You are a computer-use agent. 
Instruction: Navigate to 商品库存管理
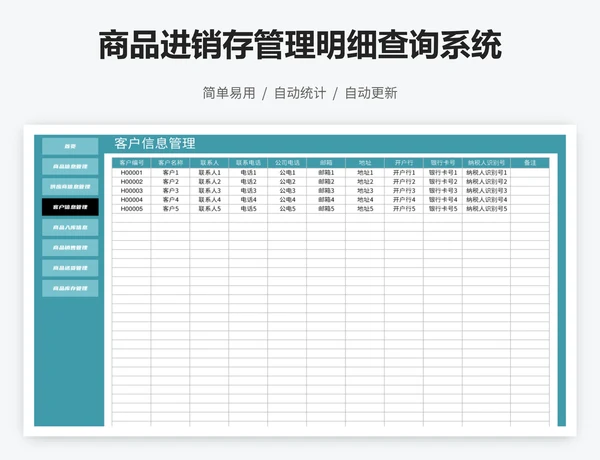[70, 288]
